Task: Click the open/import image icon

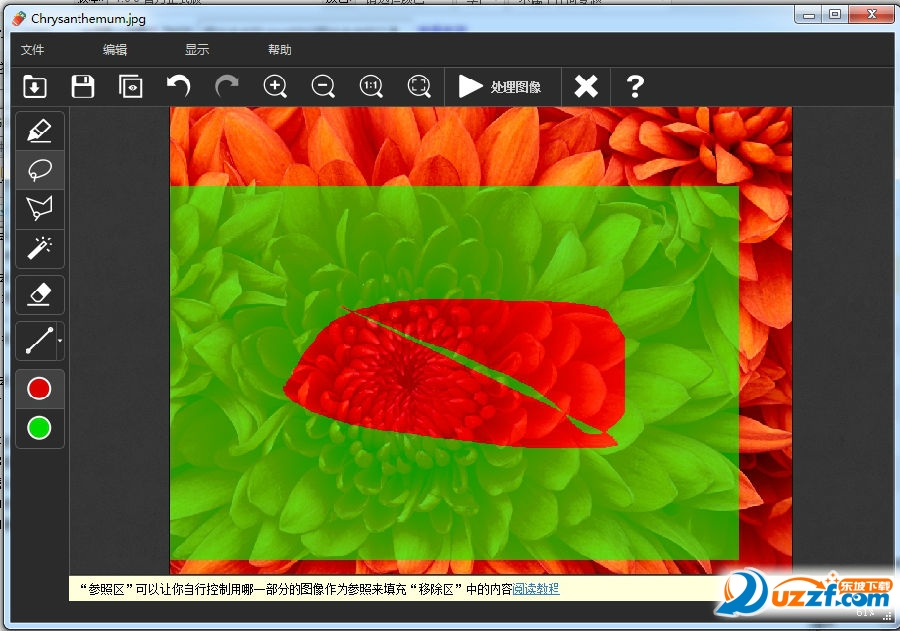Action: [35, 87]
